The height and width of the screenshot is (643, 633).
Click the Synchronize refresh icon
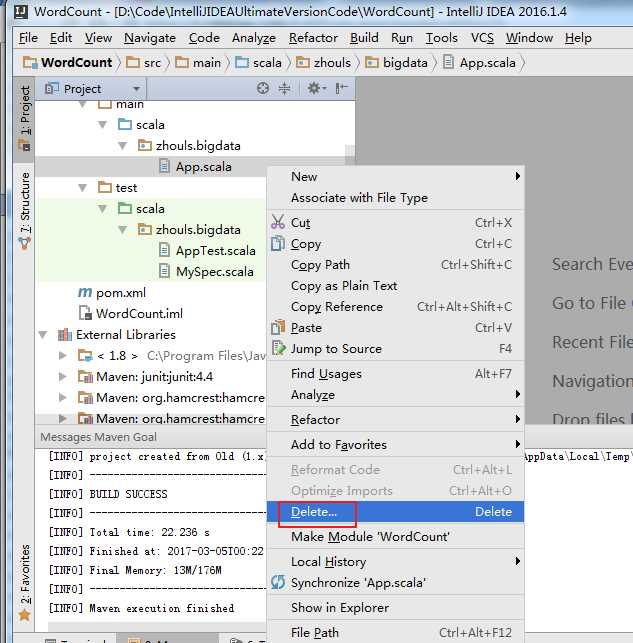coord(278,582)
